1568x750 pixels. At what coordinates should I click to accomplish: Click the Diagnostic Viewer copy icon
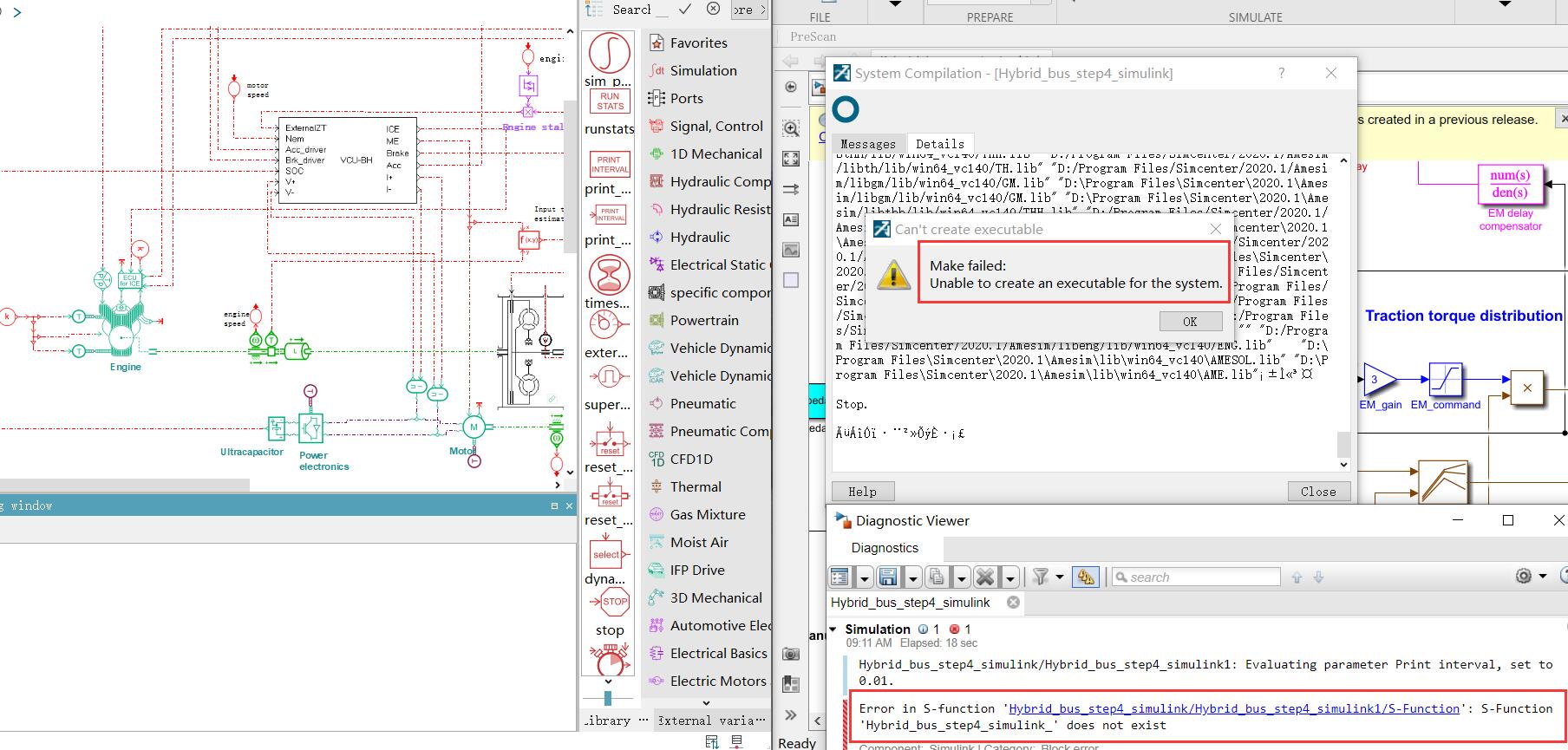coord(936,577)
